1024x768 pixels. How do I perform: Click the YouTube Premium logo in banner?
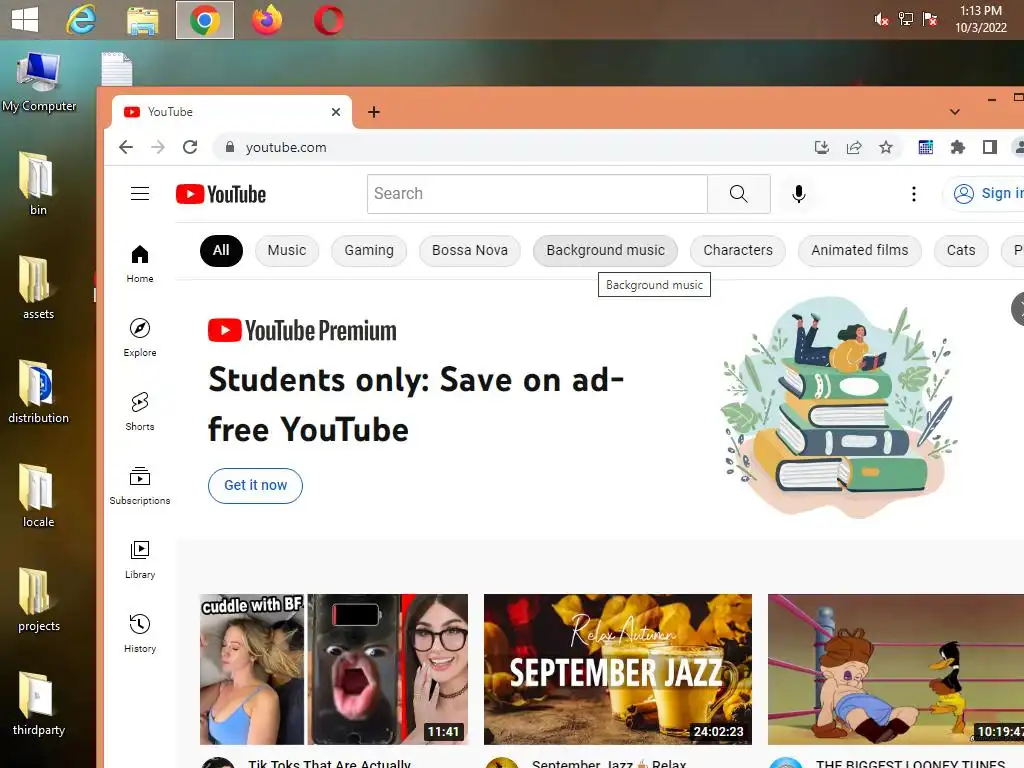pyautogui.click(x=302, y=330)
